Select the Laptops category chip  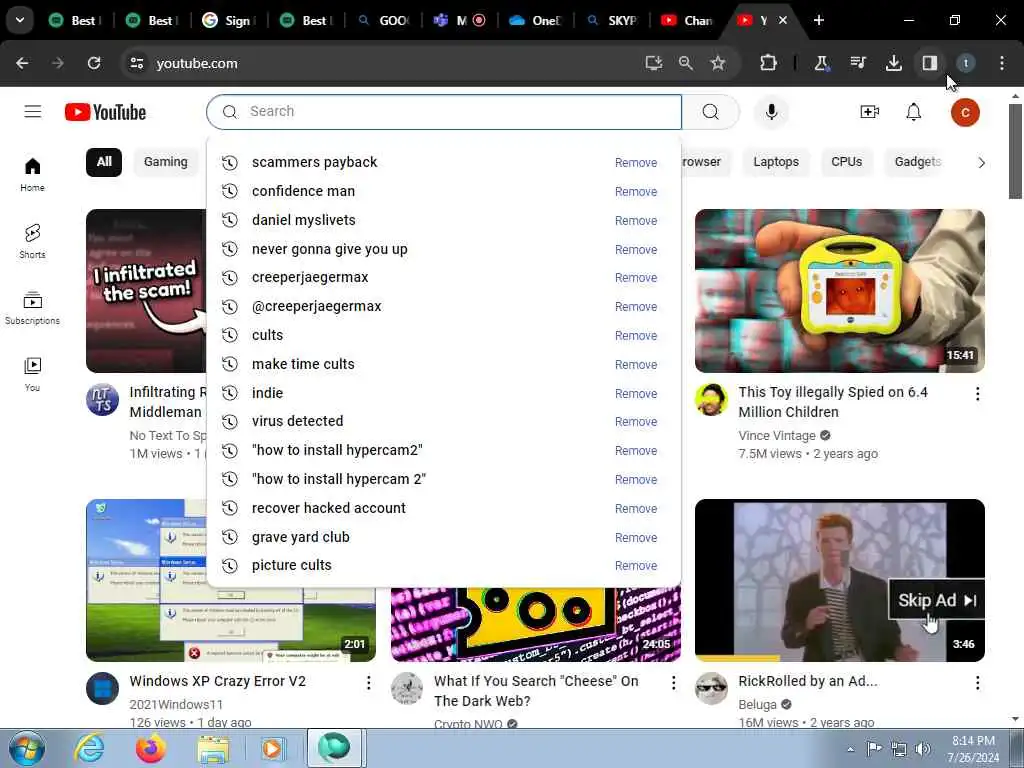(x=776, y=161)
